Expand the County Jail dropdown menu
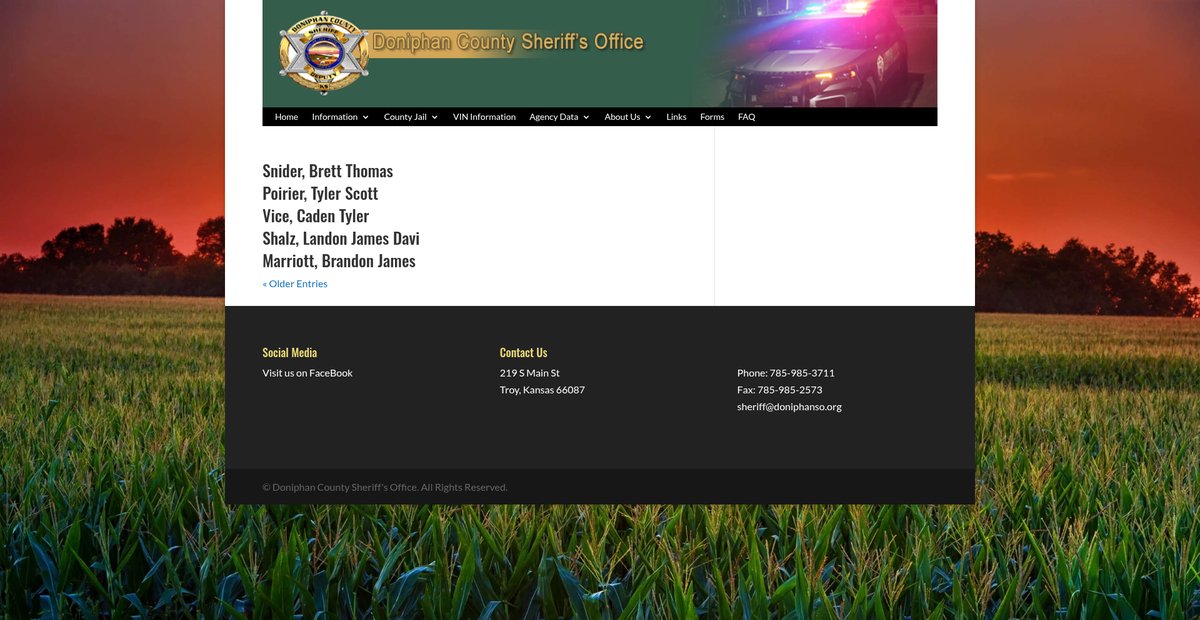 (x=410, y=117)
